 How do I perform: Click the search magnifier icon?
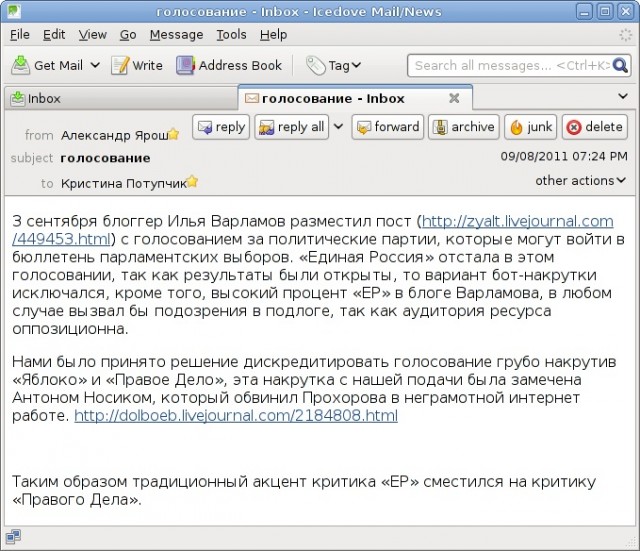coord(620,65)
